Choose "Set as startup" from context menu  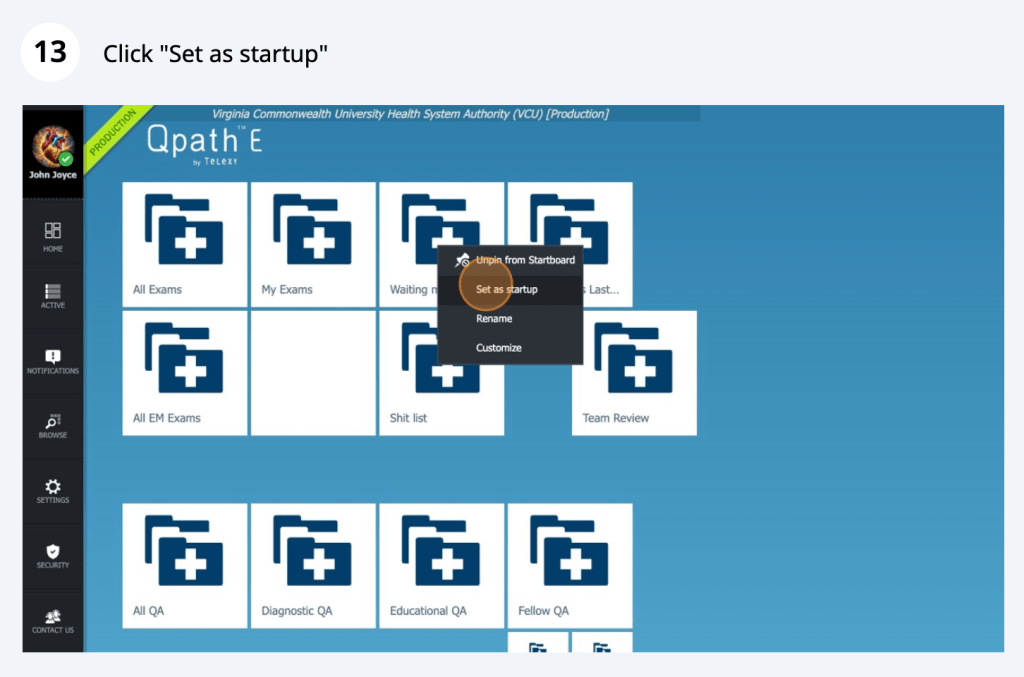click(x=506, y=290)
